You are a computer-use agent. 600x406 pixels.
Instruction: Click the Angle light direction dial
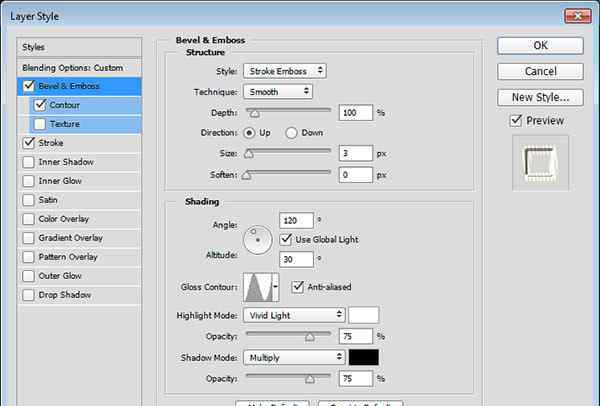click(258, 238)
